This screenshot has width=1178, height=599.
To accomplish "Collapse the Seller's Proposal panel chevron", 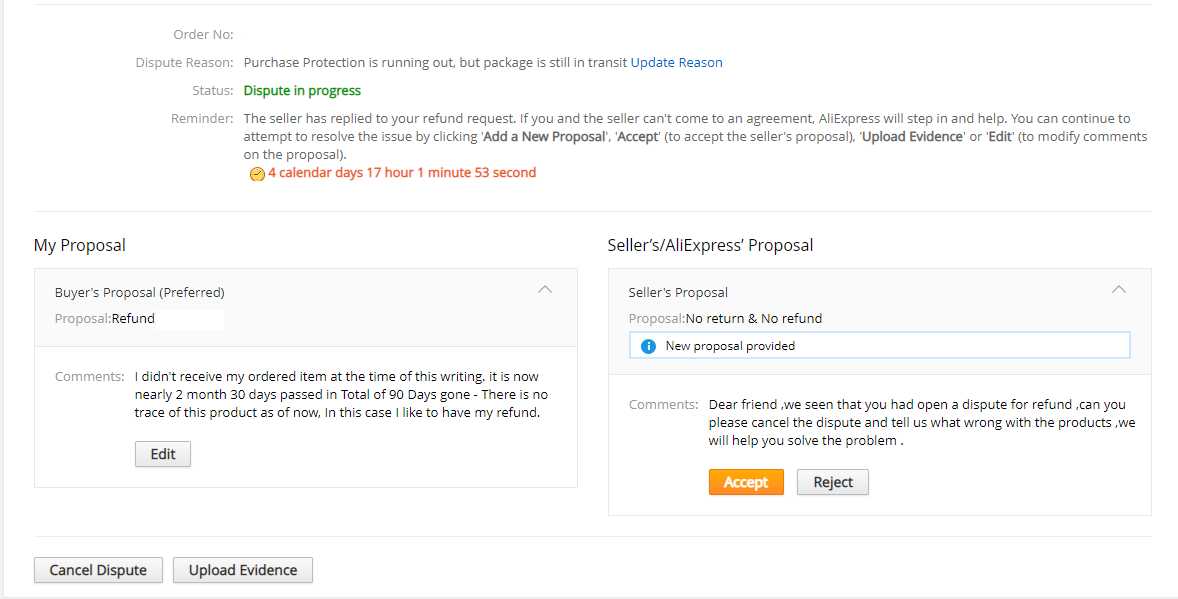I will [1119, 289].
